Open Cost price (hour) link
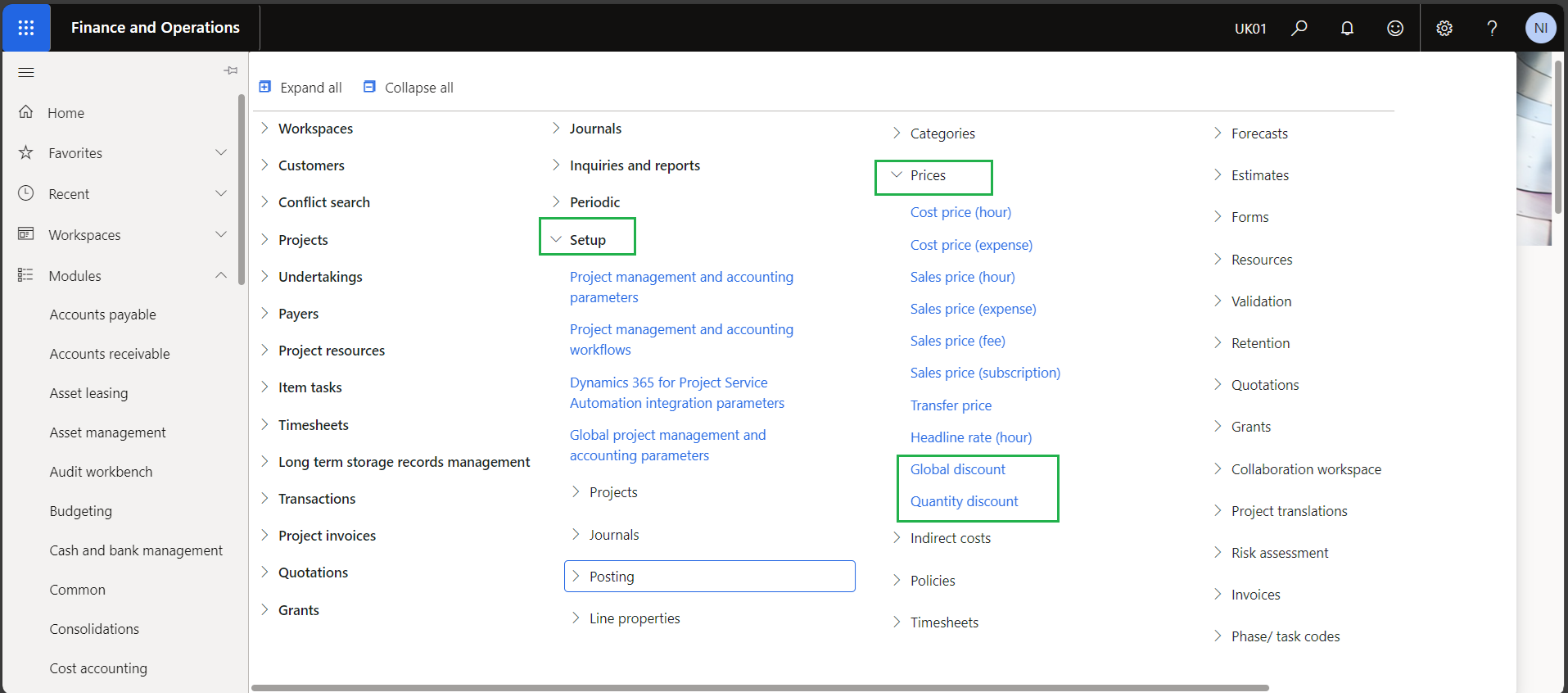1568x697 pixels. point(960,212)
